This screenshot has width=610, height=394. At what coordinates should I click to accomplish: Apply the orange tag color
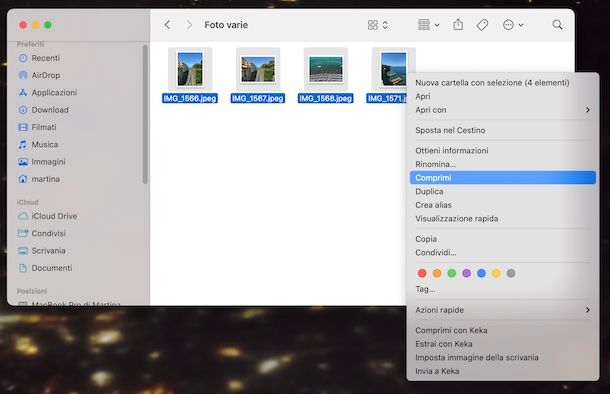coord(437,273)
